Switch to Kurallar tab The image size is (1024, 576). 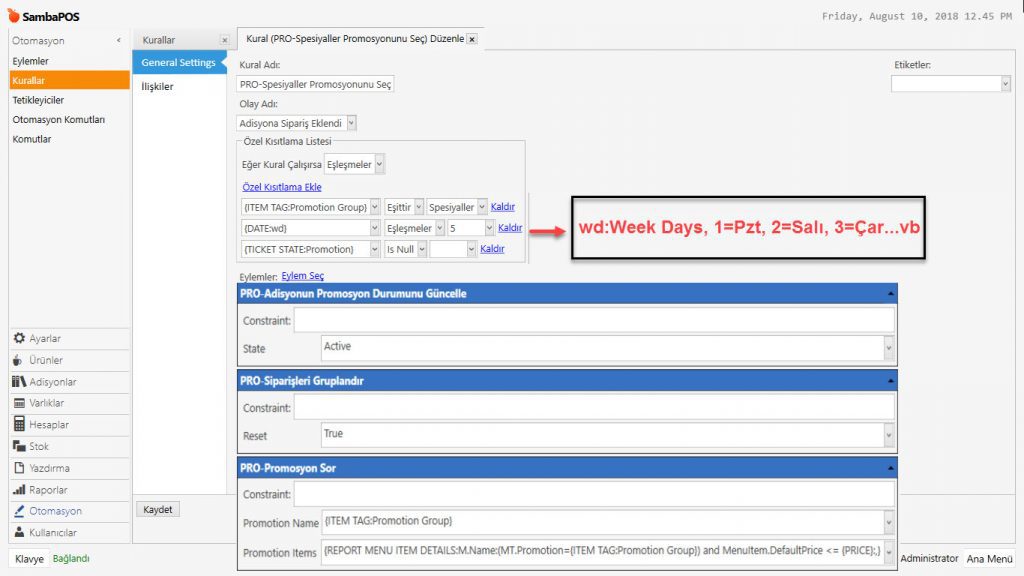click(159, 40)
